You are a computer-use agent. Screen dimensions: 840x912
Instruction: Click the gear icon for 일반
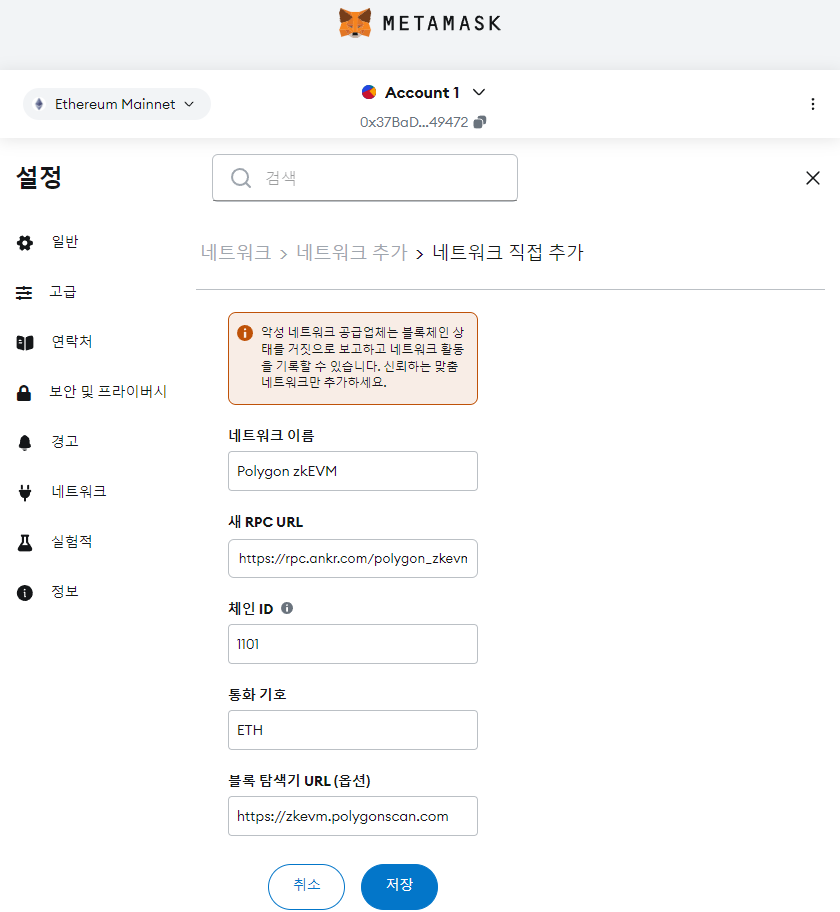pyautogui.click(x=25, y=243)
